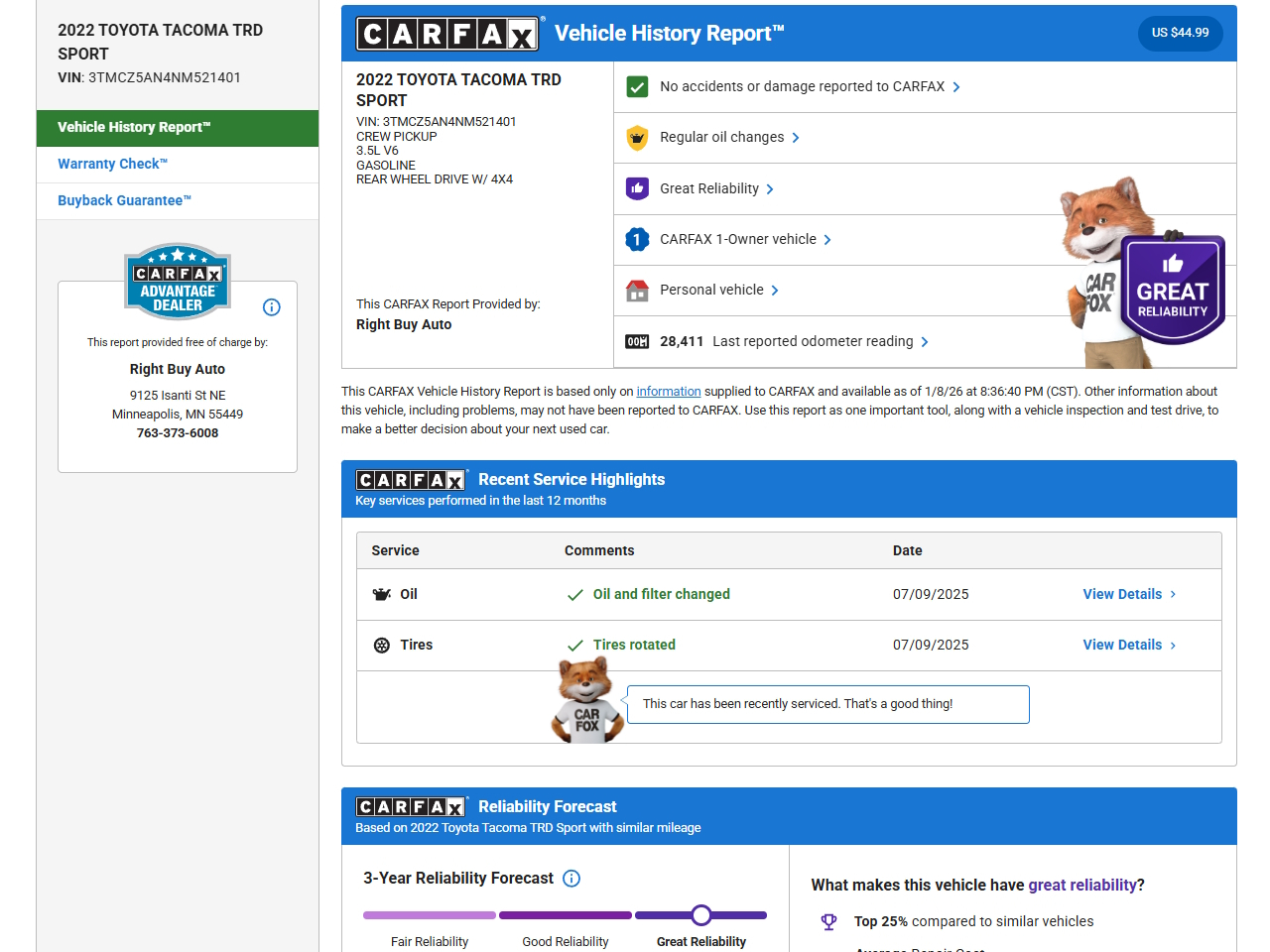1270x952 pixels.
Task: Click the Personal vehicle house icon
Action: point(637,291)
